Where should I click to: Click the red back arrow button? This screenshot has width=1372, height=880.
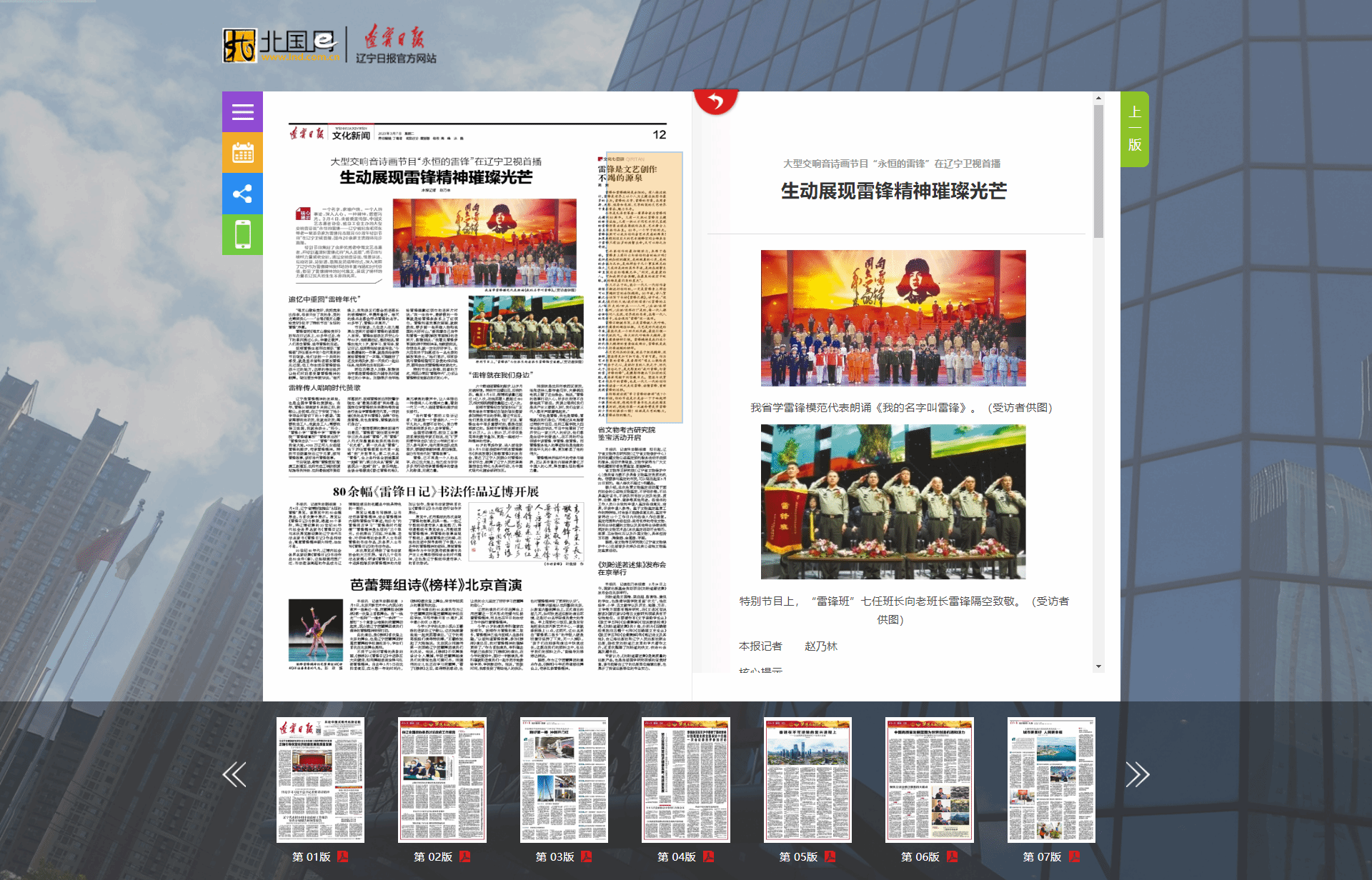715,101
